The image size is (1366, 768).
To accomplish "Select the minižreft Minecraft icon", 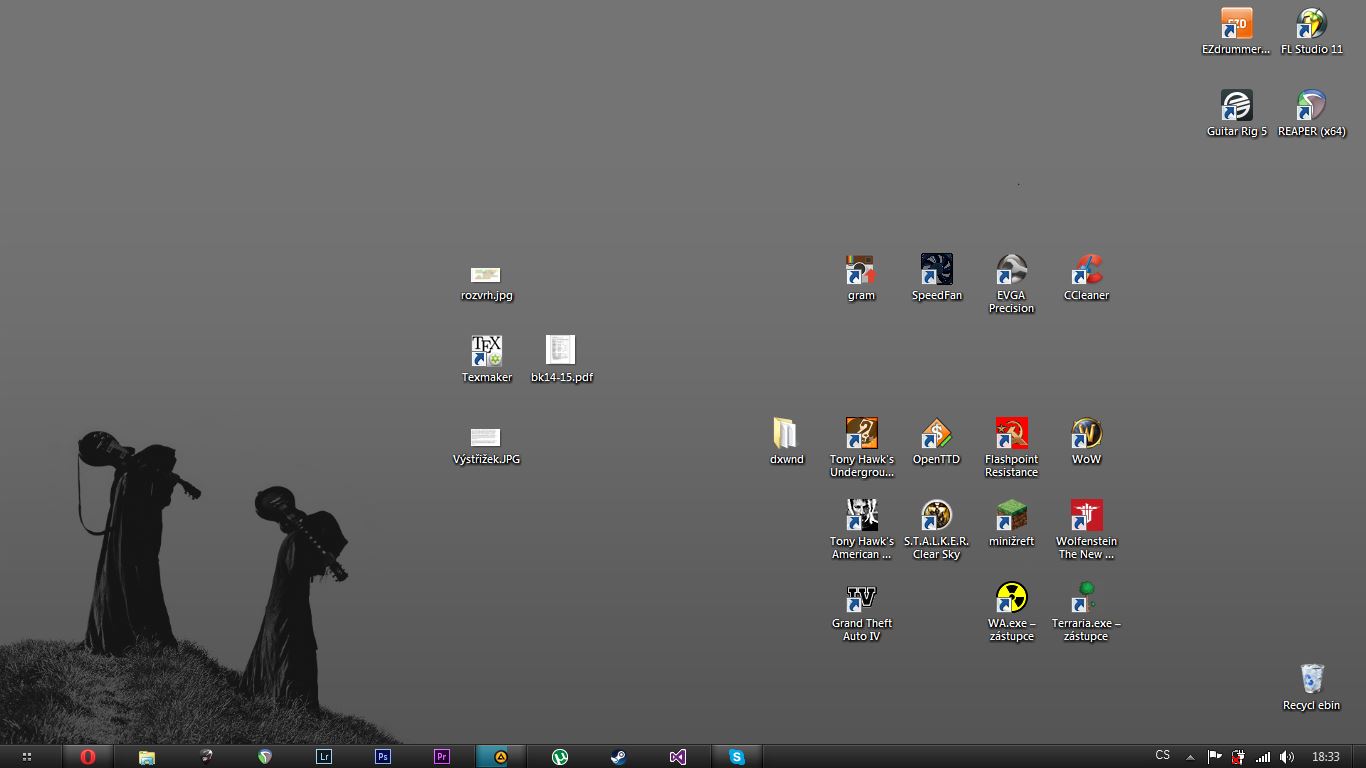I will [x=1011, y=523].
